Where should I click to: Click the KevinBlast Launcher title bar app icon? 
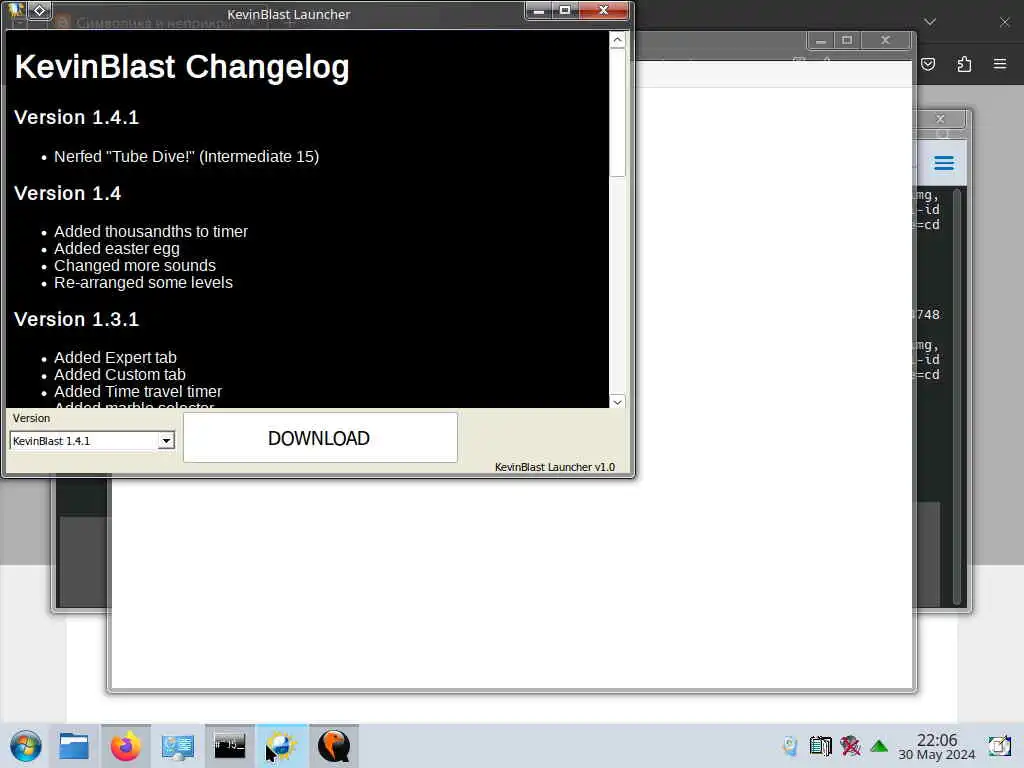coord(16,10)
